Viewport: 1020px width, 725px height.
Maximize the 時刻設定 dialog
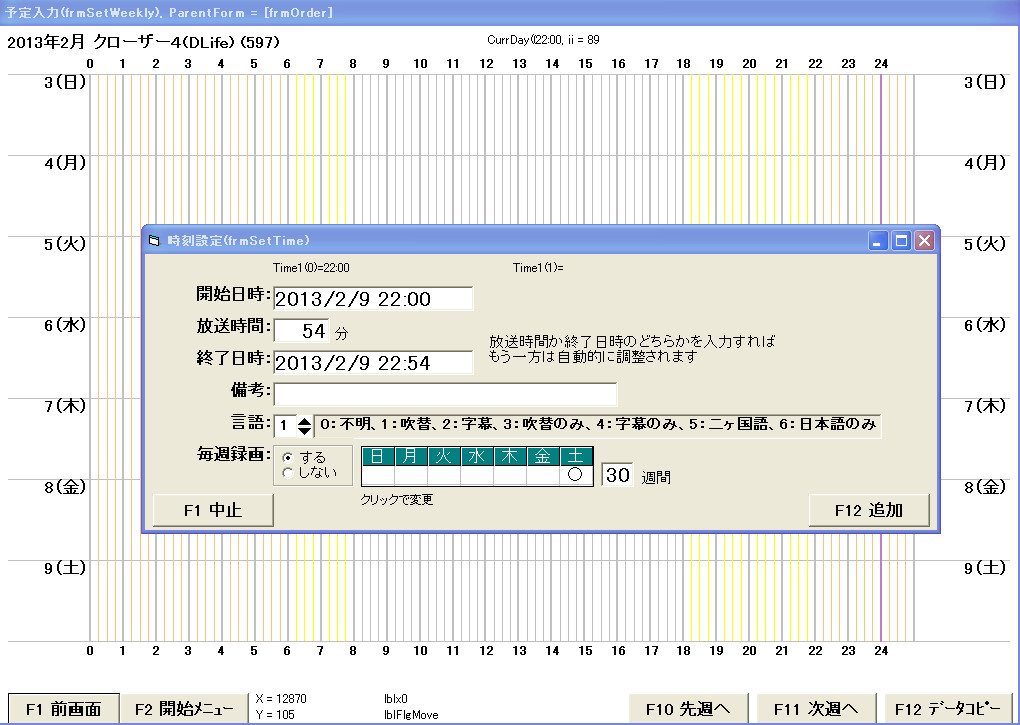[x=901, y=241]
